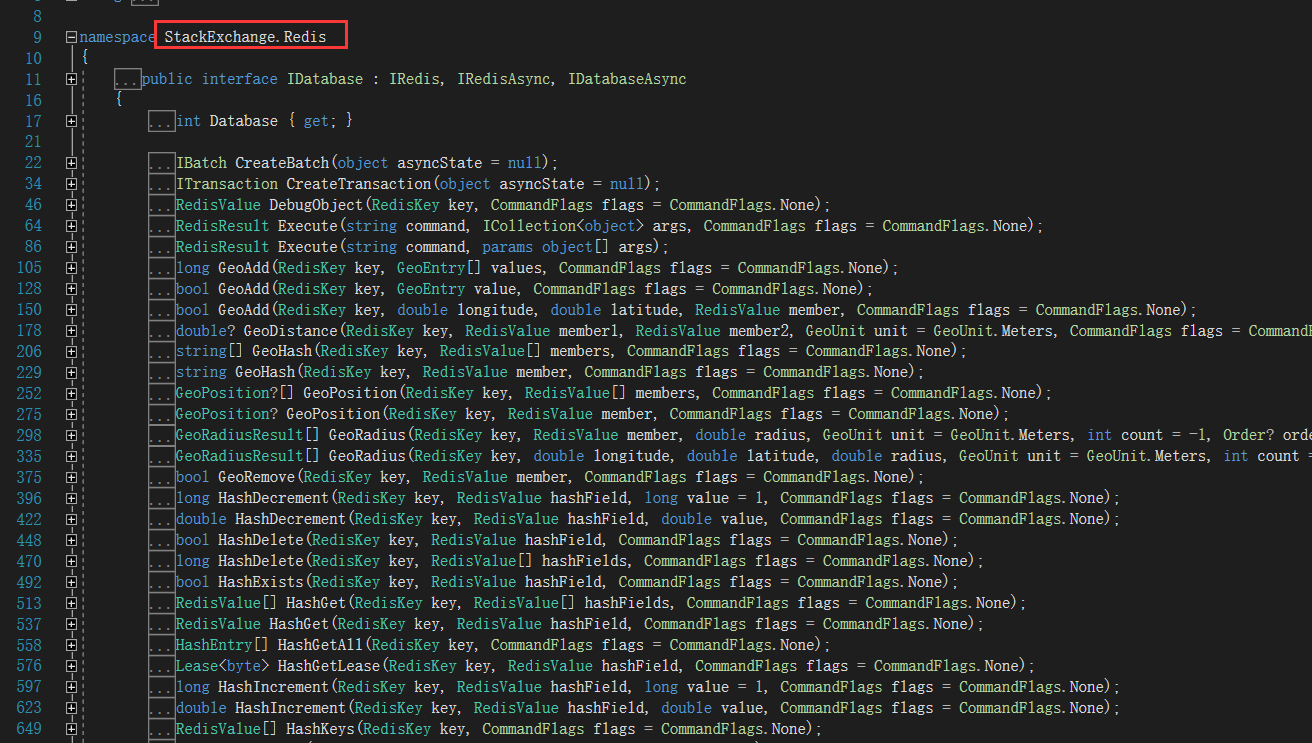Open ellipsis box on line 623 double HashIncrement

(161, 709)
